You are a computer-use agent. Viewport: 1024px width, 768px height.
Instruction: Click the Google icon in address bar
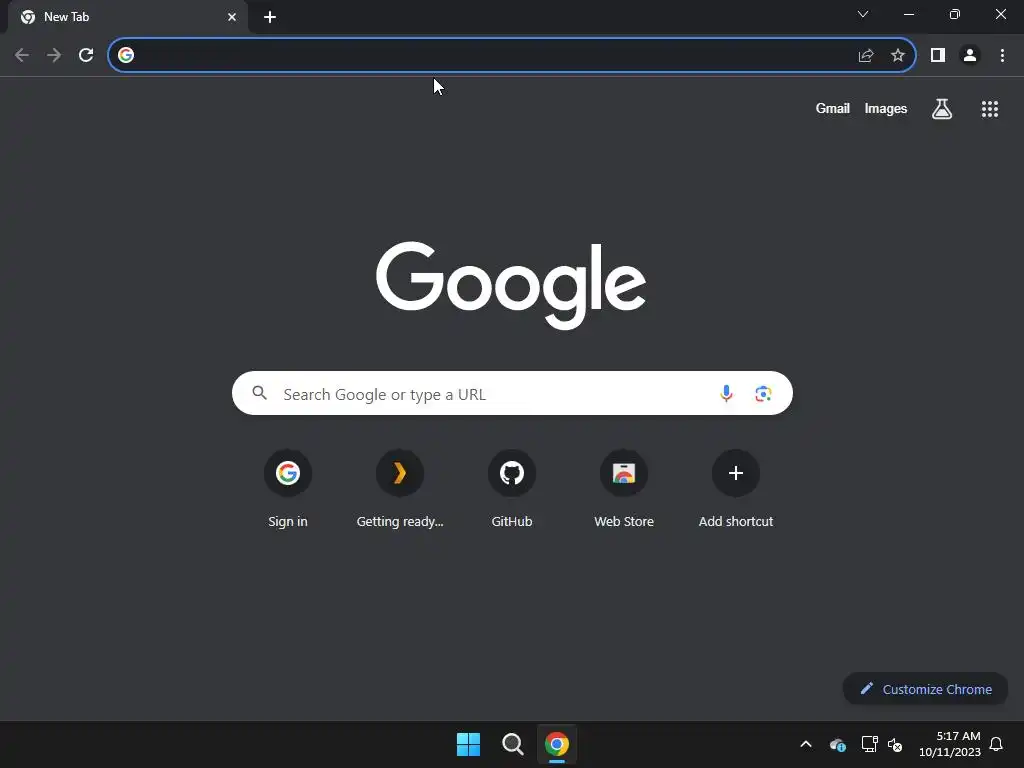(126, 56)
